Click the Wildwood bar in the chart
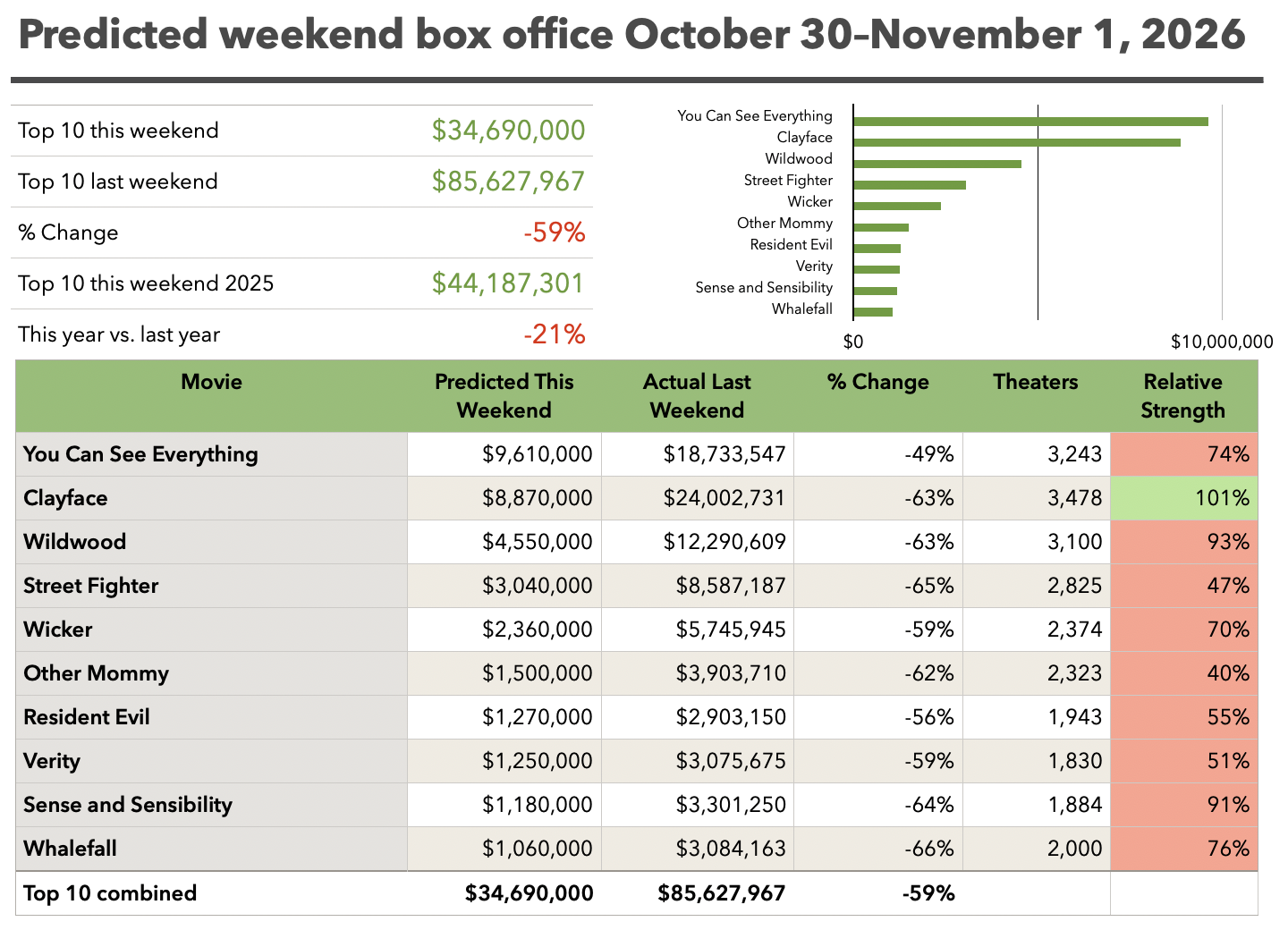 [x=937, y=164]
